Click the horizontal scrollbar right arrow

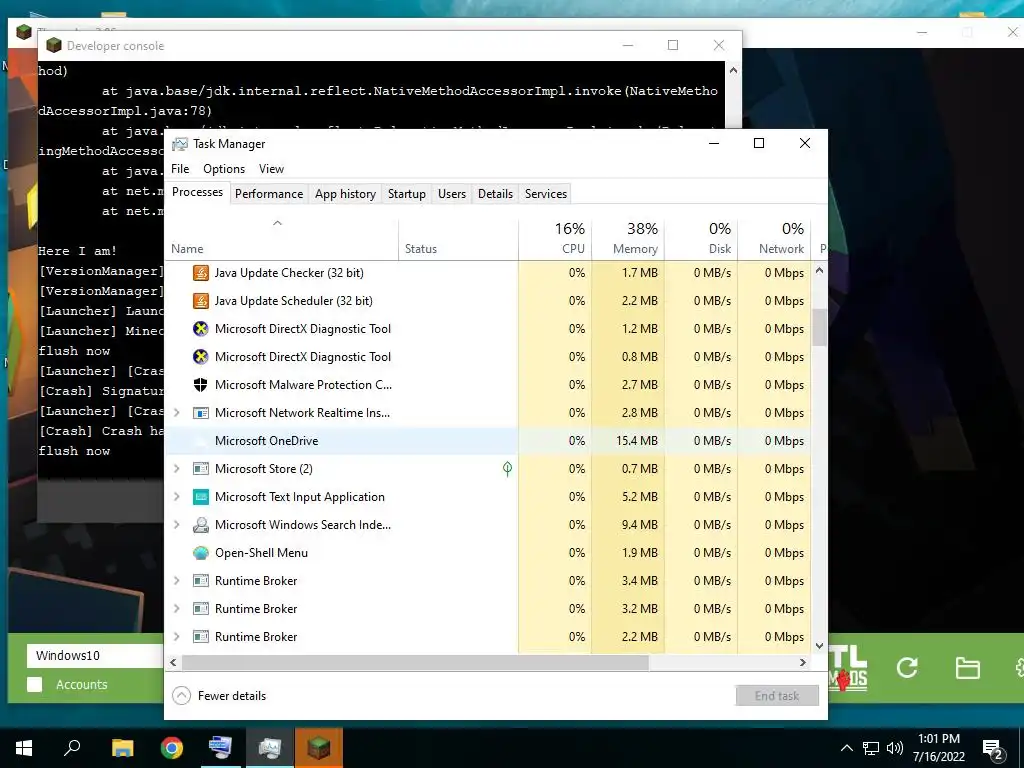[803, 662]
